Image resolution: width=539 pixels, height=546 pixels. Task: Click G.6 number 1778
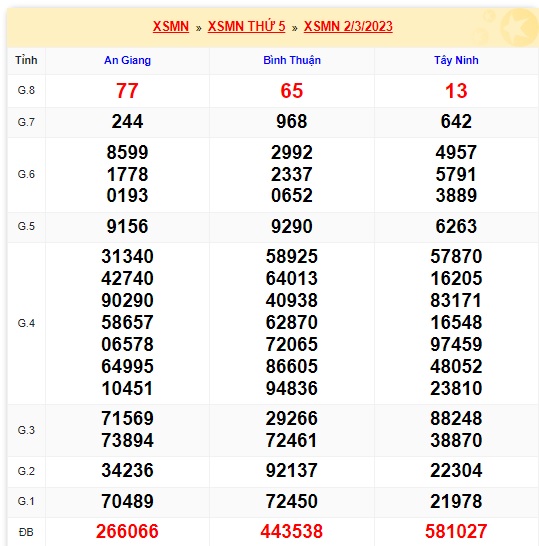click(127, 174)
